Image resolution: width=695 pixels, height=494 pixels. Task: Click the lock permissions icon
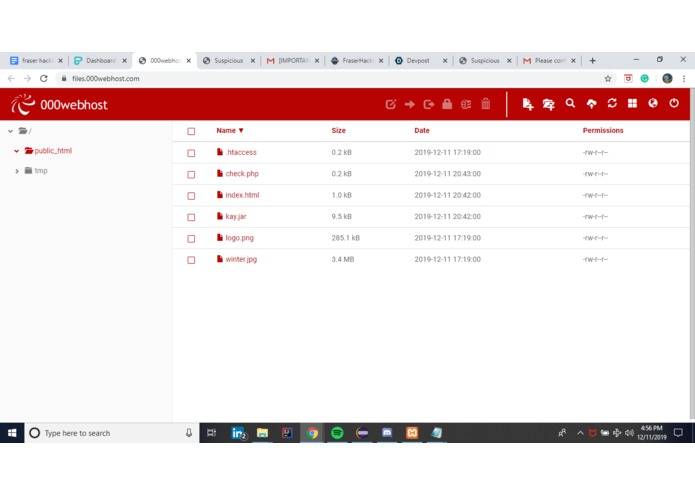pos(447,104)
